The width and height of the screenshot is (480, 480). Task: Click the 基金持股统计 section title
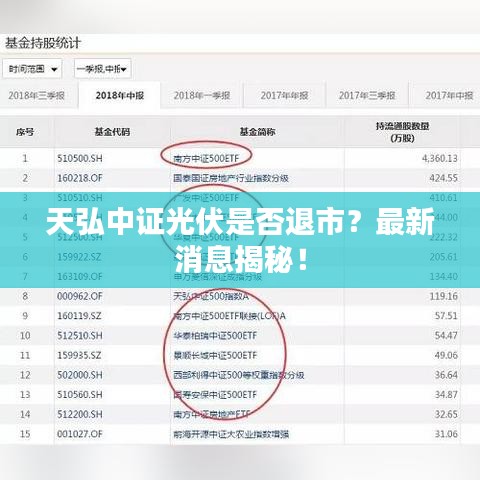[43, 43]
